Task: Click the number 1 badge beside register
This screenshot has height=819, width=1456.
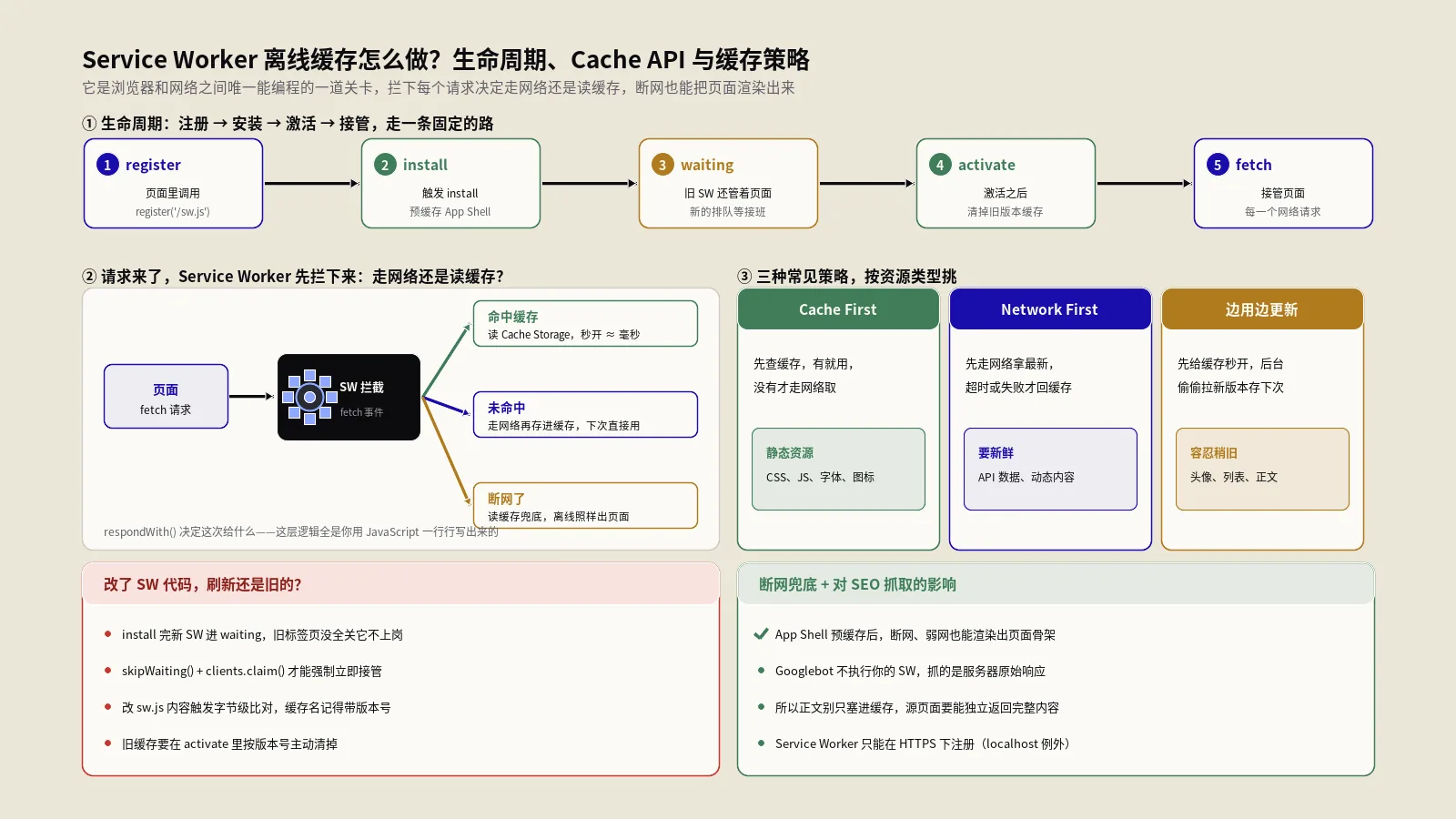Action: pos(107,165)
